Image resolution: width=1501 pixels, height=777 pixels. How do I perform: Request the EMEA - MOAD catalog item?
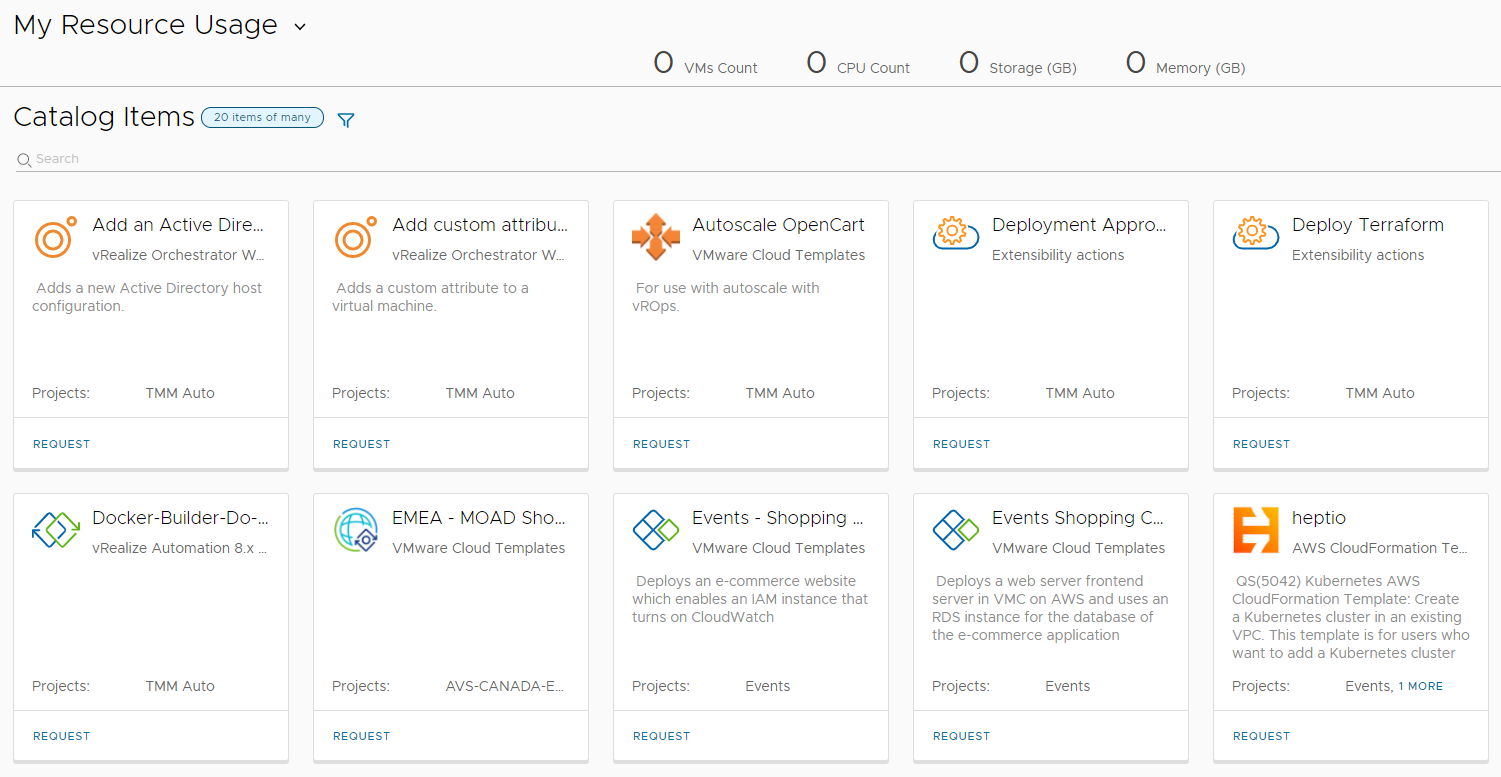[x=361, y=736]
